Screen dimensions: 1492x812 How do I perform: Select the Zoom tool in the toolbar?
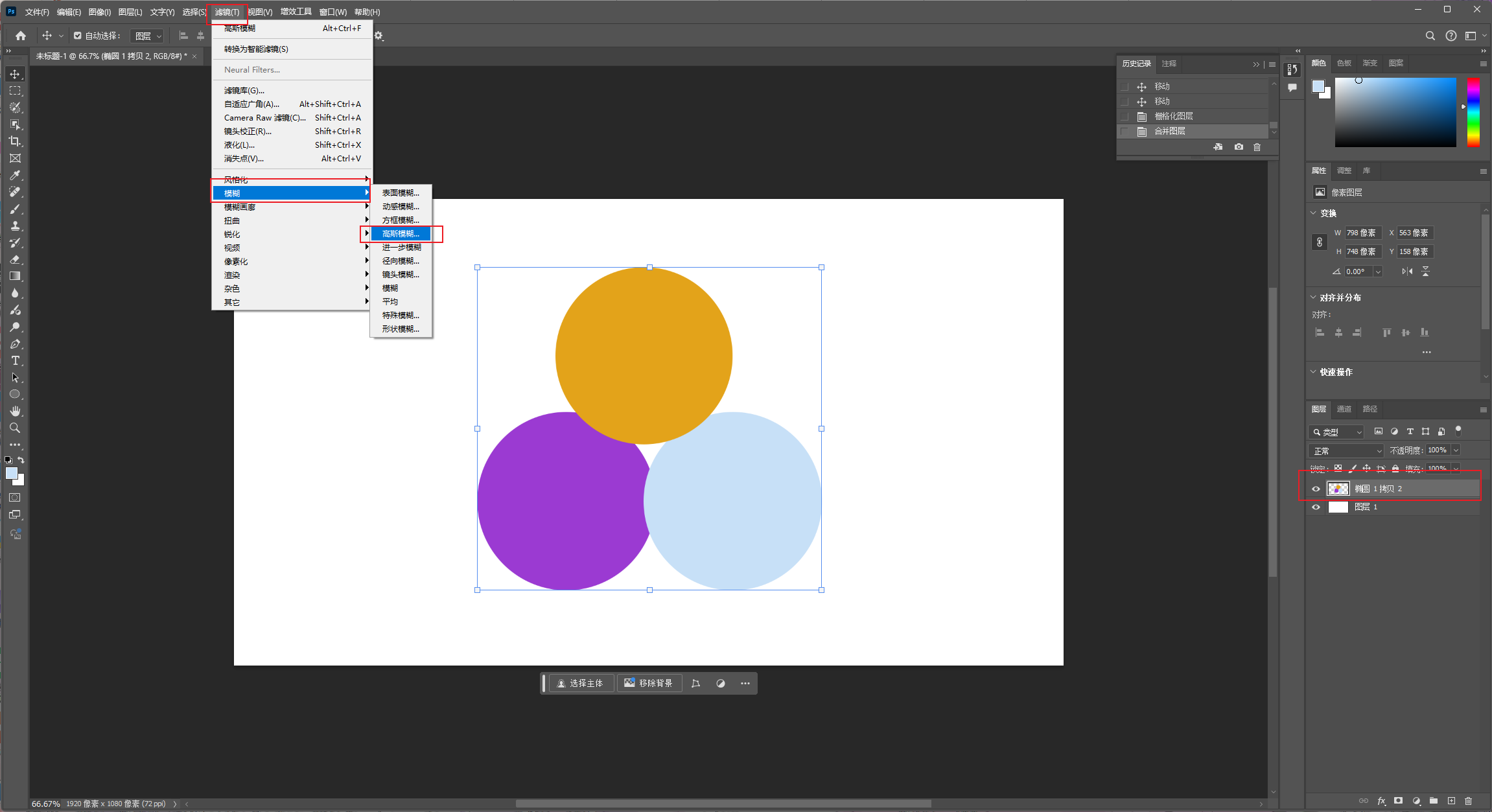pyautogui.click(x=15, y=428)
